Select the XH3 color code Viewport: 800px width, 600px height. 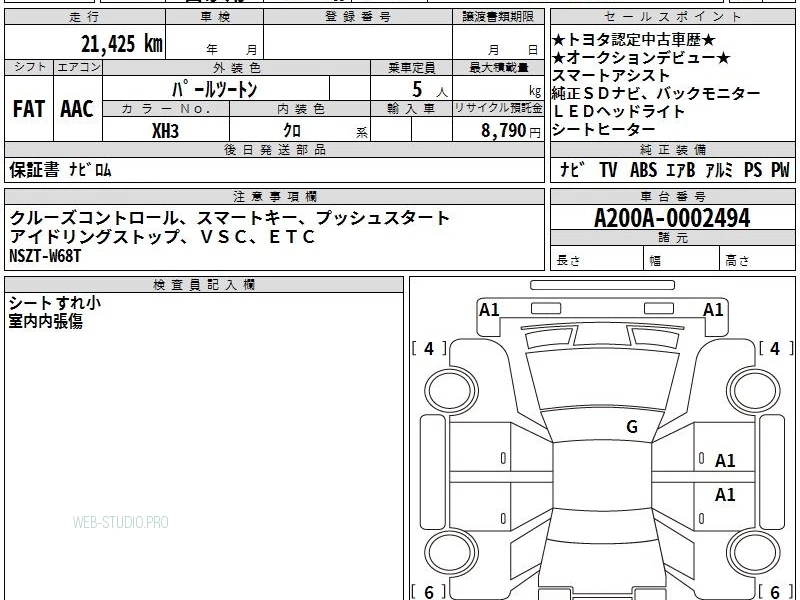click(165, 131)
